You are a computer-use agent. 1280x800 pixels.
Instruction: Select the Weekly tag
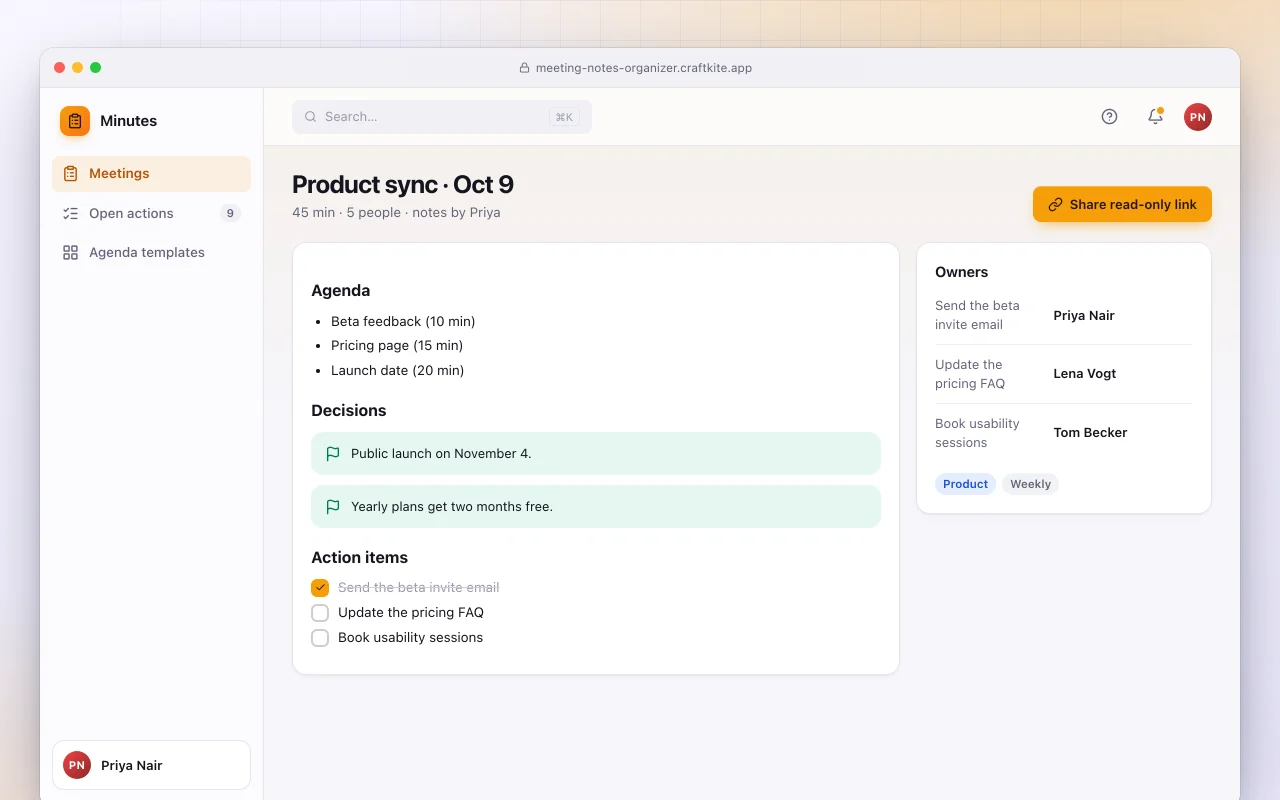pos(1030,484)
